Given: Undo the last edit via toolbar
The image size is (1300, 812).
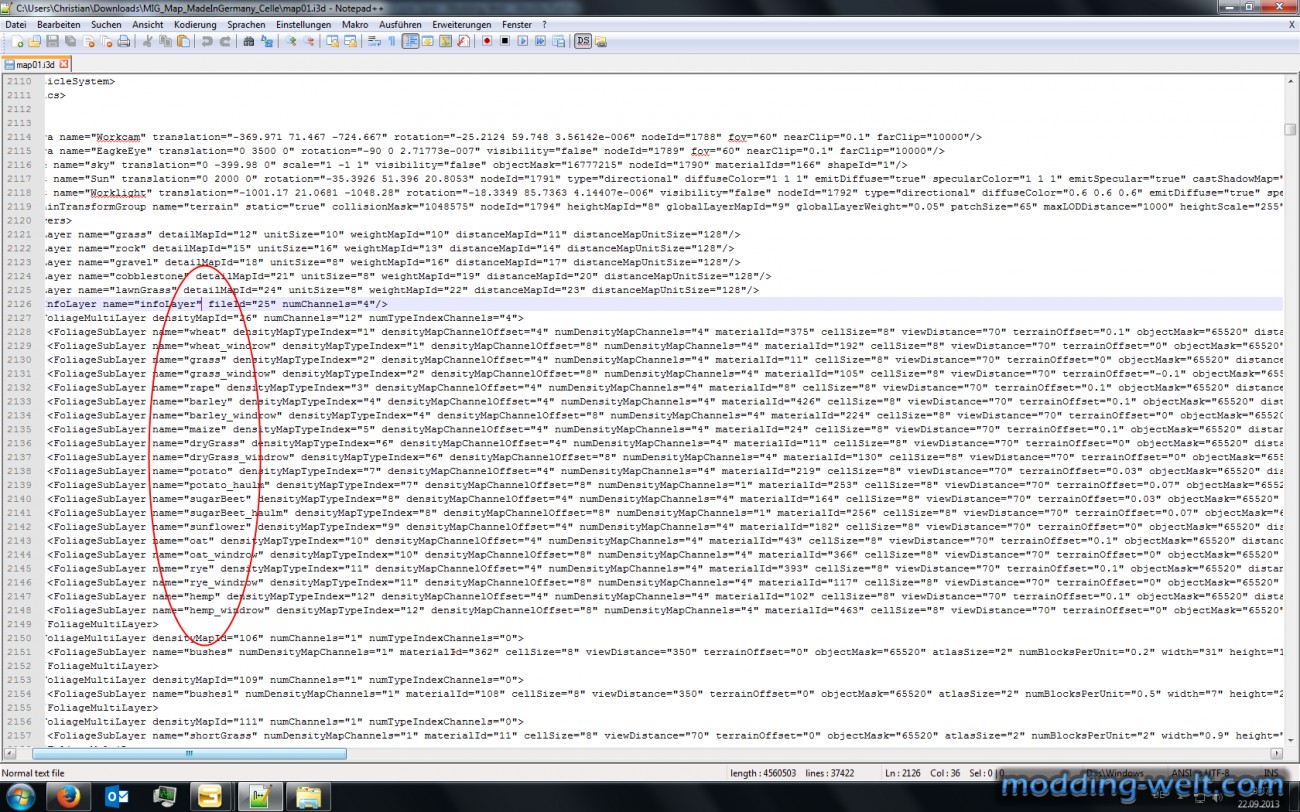Looking at the screenshot, I should pos(206,42).
